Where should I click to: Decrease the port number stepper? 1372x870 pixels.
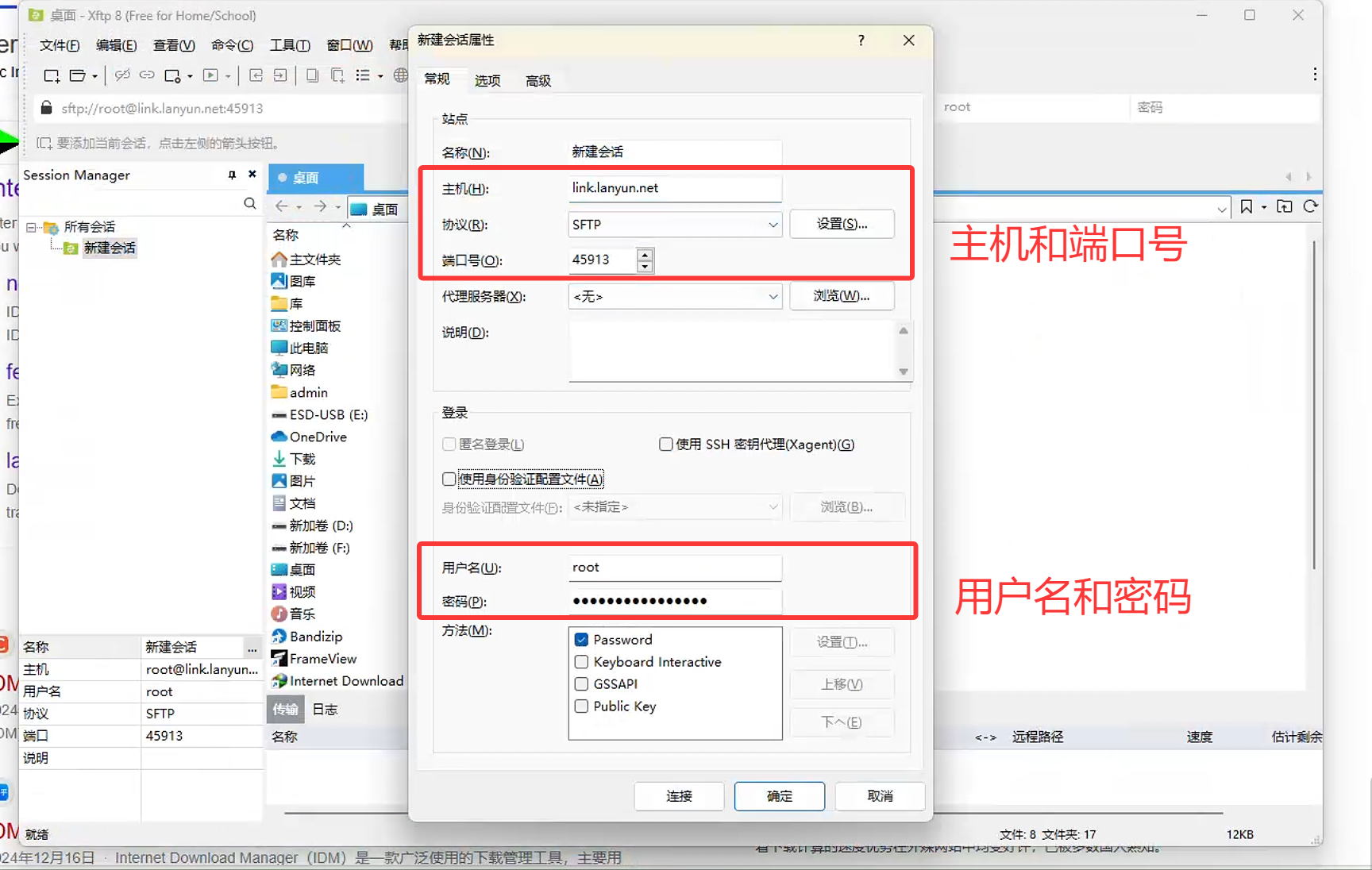[645, 267]
